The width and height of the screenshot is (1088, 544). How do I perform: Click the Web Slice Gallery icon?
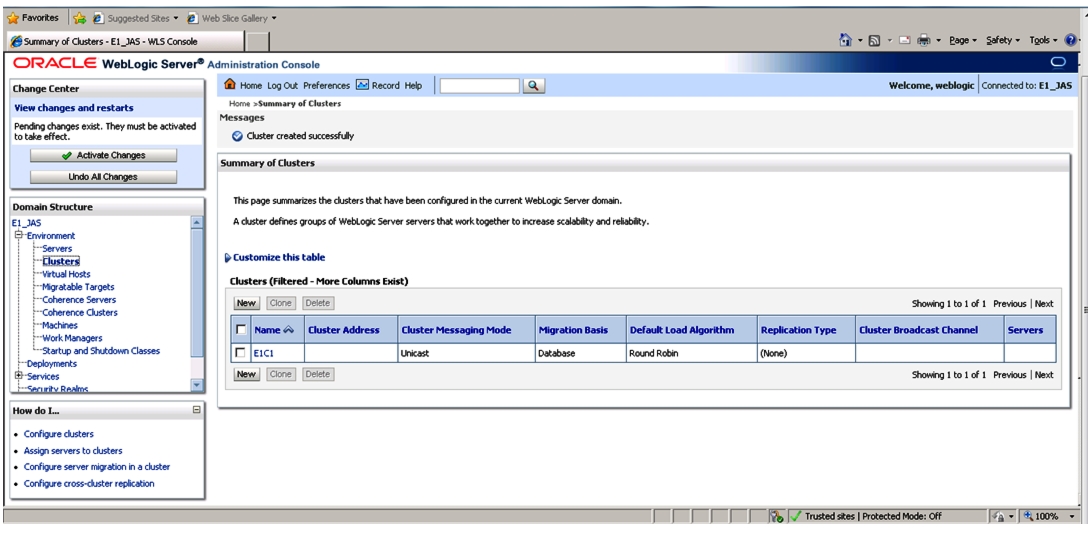coord(193,18)
